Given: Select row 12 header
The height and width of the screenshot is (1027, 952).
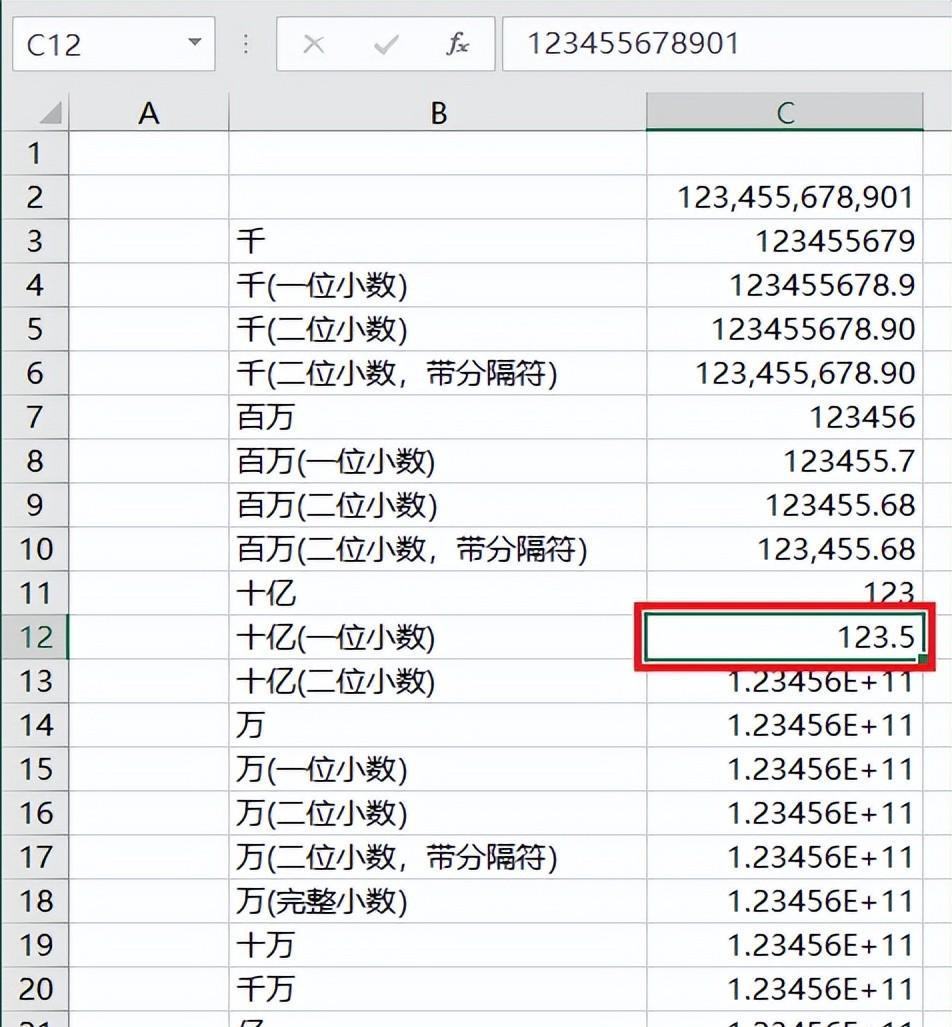Looking at the screenshot, I should click(x=35, y=637).
